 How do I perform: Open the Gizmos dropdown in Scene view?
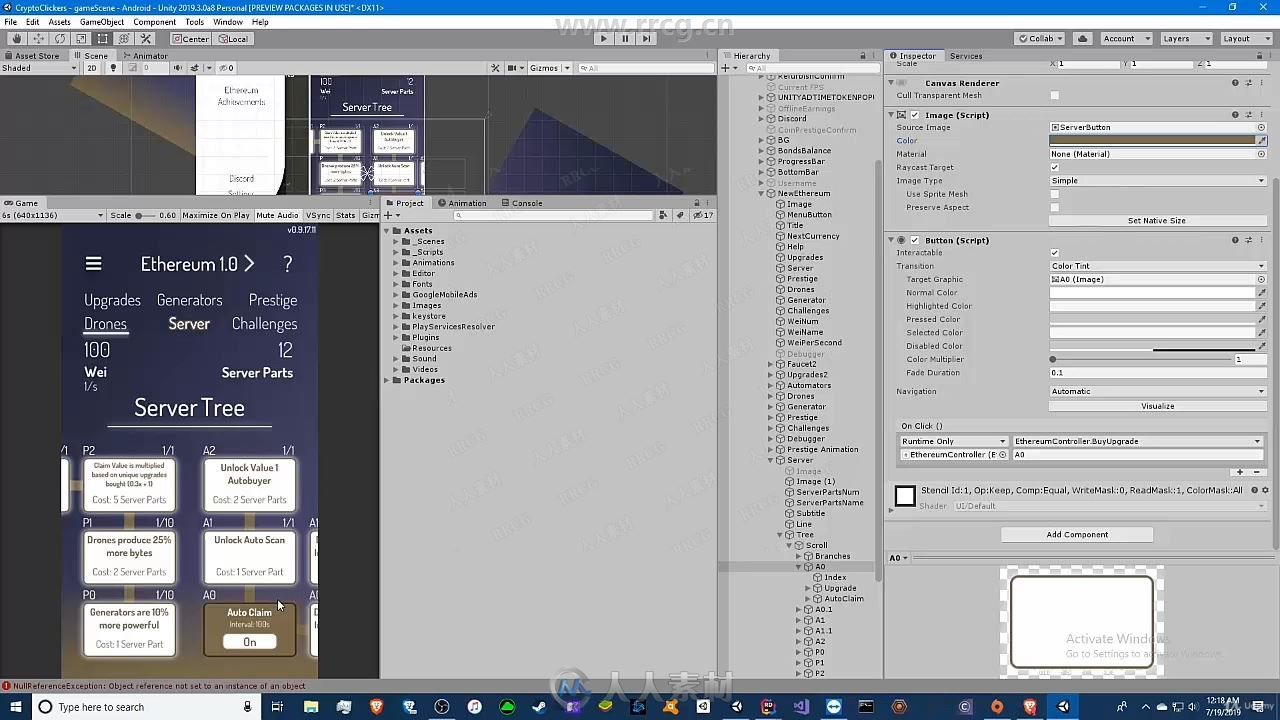(x=549, y=68)
